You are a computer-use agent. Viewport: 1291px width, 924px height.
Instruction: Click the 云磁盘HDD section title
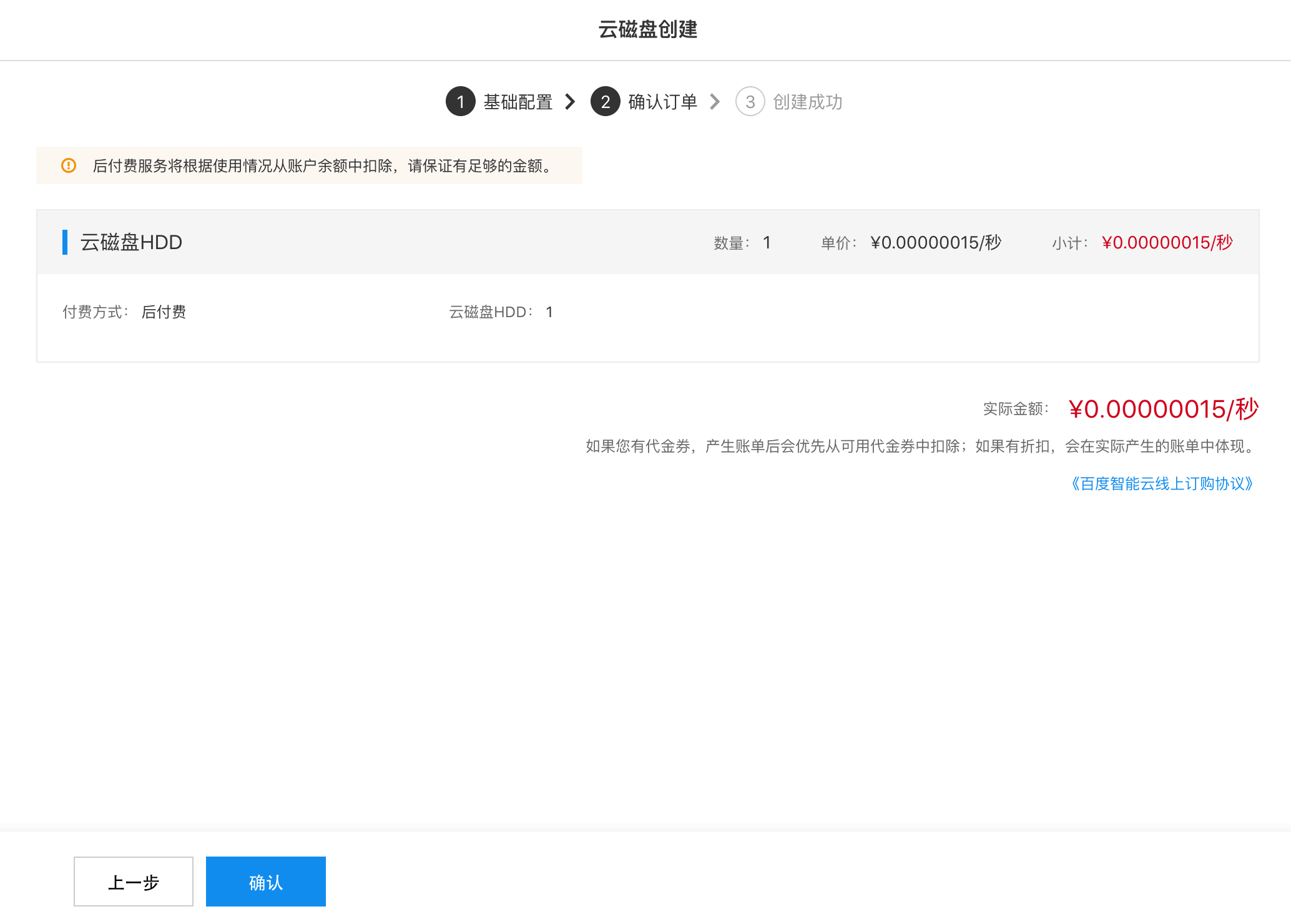pos(131,242)
